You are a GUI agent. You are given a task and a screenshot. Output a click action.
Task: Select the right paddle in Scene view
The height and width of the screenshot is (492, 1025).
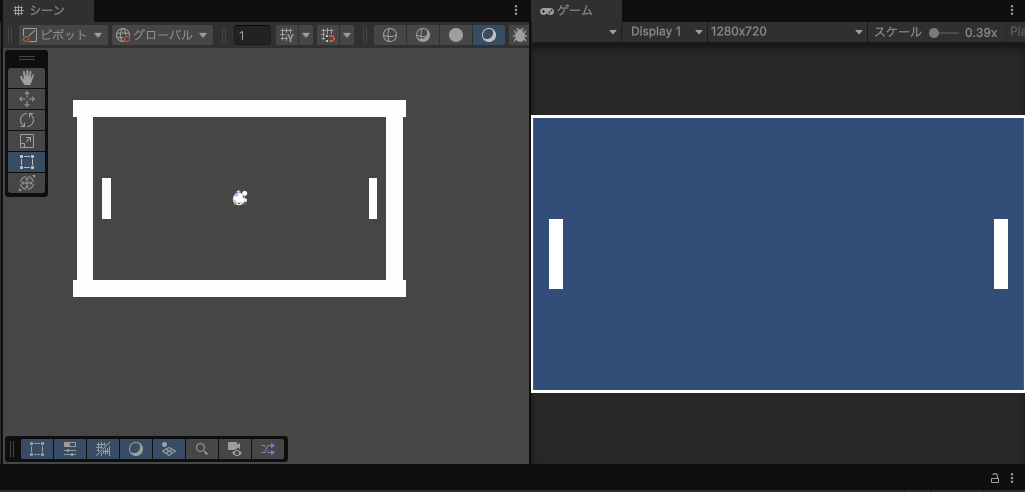(x=373, y=198)
